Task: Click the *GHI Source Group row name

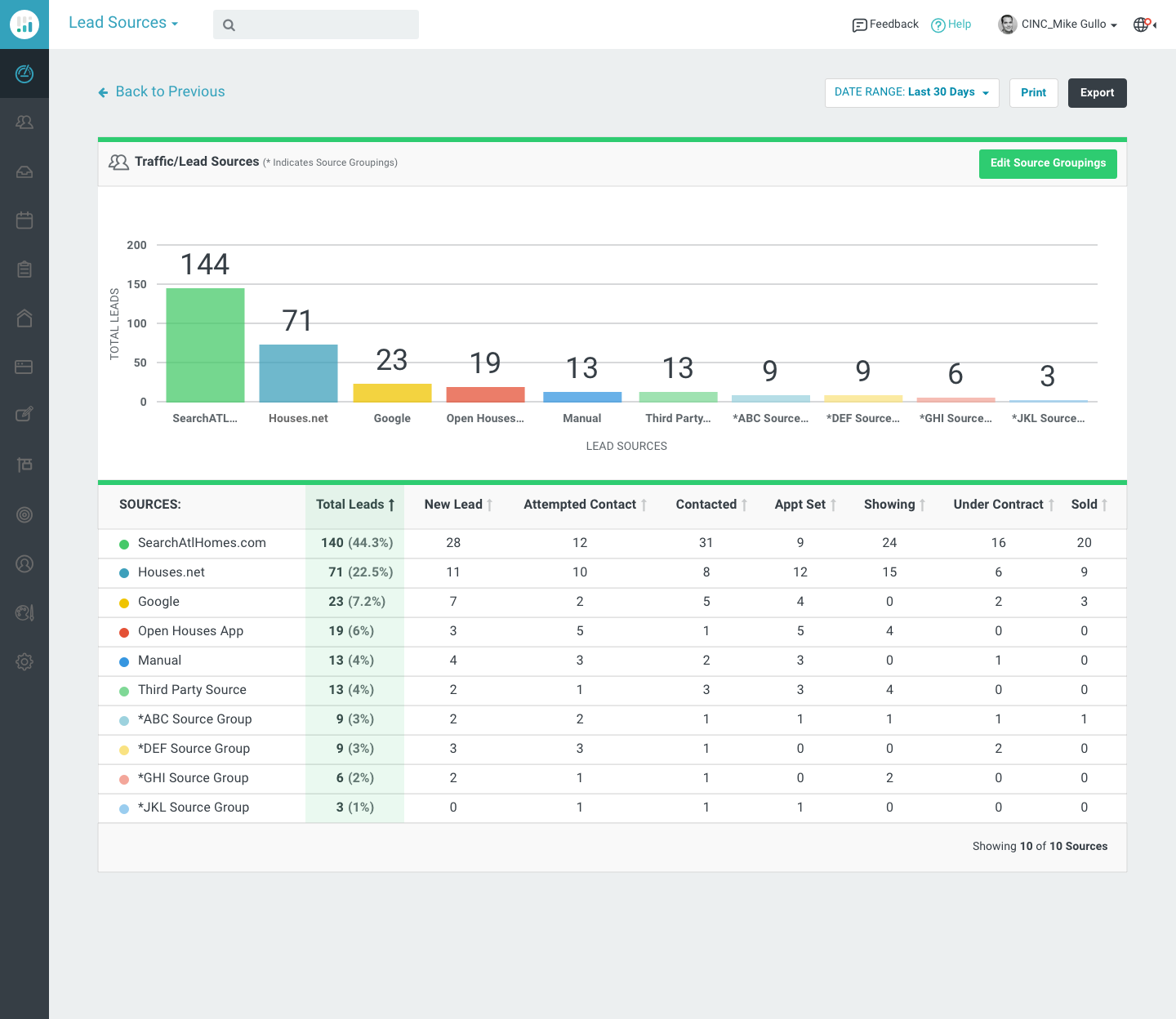Action: [x=193, y=778]
